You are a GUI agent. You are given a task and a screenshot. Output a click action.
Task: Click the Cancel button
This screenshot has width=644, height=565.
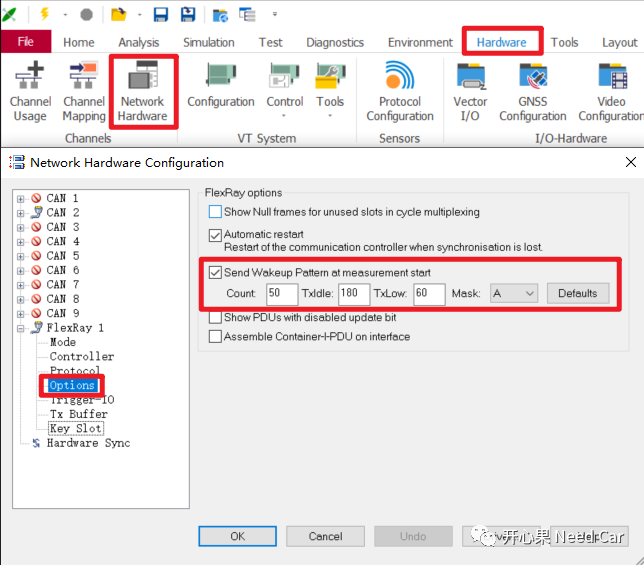coord(325,536)
